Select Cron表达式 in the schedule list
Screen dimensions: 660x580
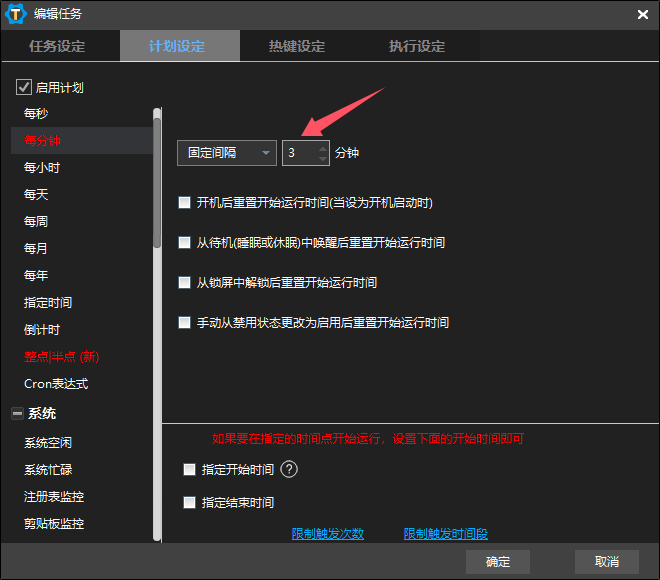(x=56, y=383)
